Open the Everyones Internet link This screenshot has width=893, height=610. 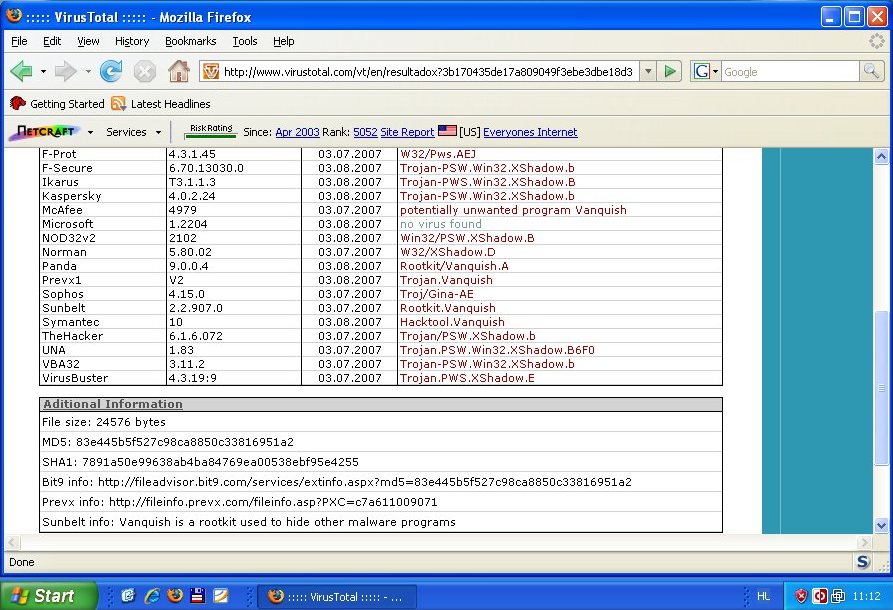pyautogui.click(x=530, y=132)
